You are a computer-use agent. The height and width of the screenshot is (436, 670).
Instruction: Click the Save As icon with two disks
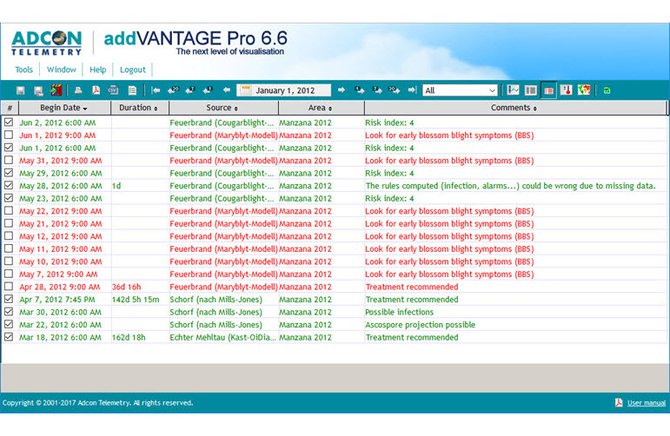[x=38, y=91]
